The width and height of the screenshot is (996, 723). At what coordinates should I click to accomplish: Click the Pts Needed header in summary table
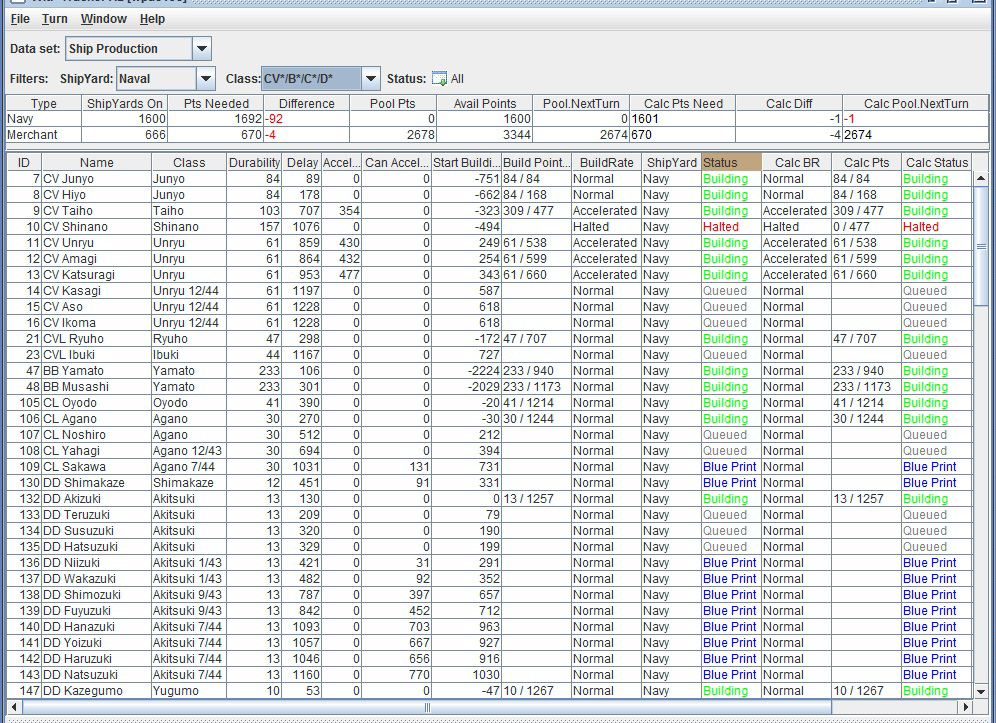tap(216, 104)
